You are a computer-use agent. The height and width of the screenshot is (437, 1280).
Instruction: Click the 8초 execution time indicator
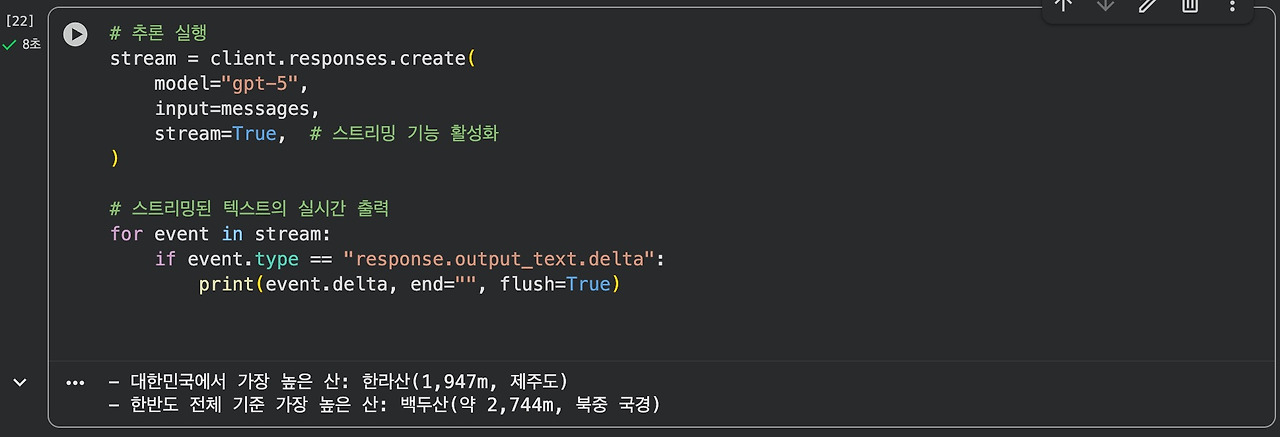pos(31,45)
